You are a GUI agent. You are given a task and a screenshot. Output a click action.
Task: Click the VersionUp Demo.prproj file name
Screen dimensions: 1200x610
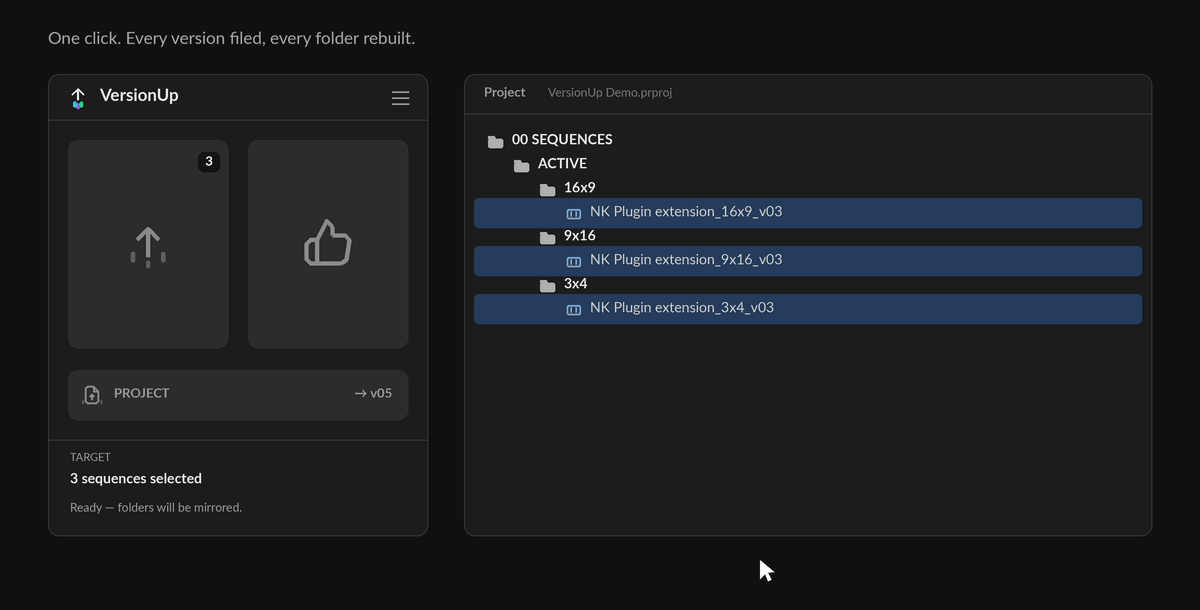point(610,92)
